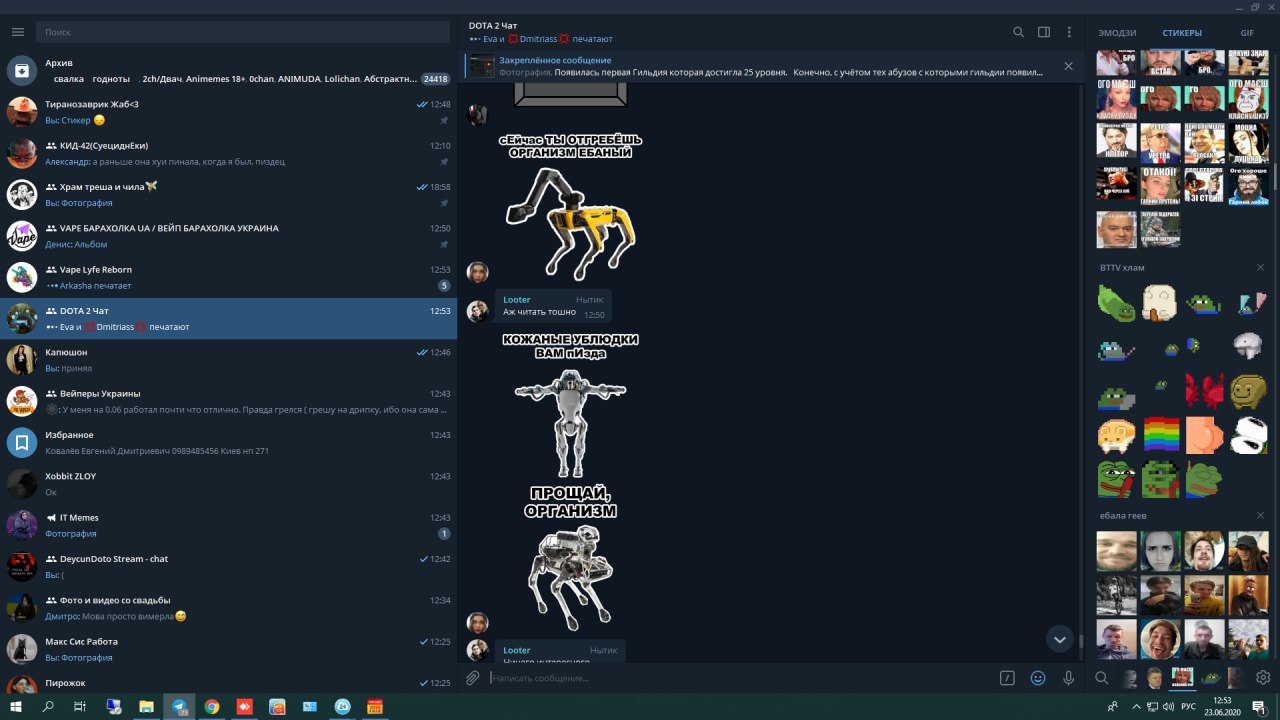The height and width of the screenshot is (720, 1280).
Task: Open the volume speaker tray icon
Action: 1166,706
